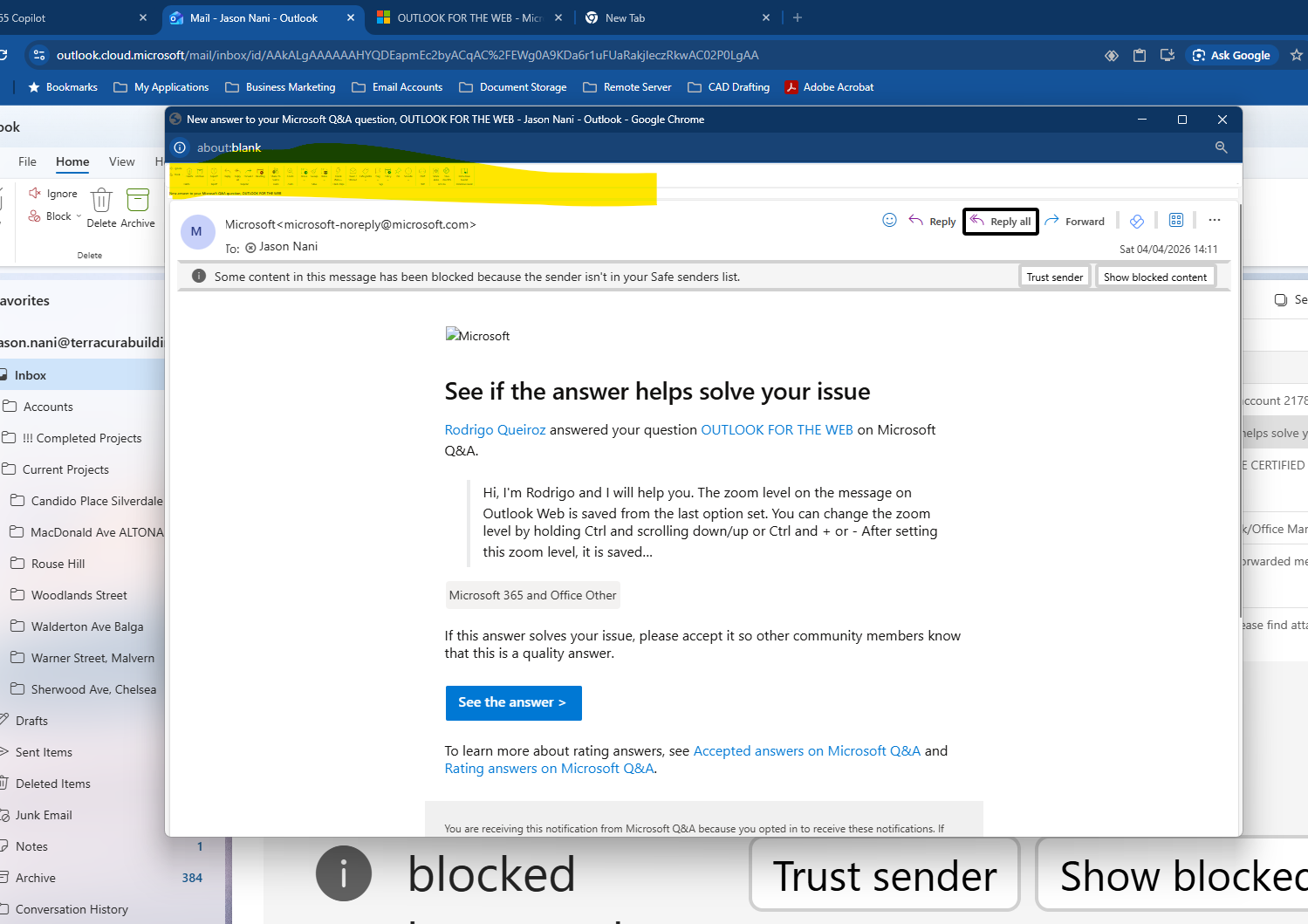1308x924 pixels.
Task: Select the Home ribbon tab
Action: tap(72, 161)
